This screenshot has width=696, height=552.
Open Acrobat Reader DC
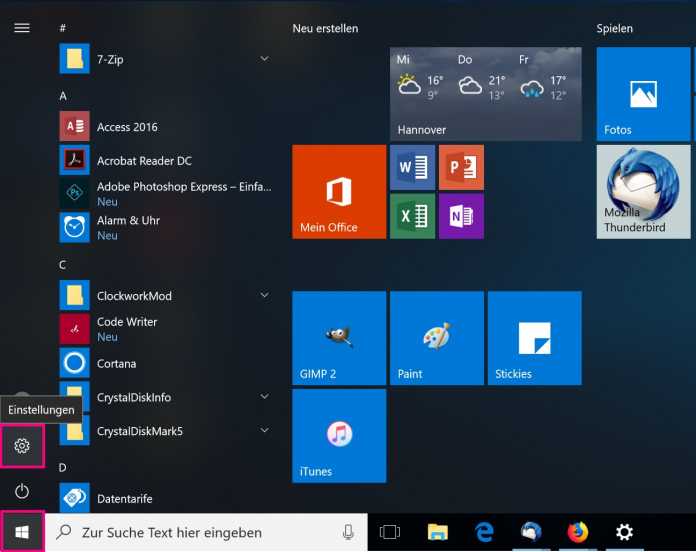[x=166, y=160]
